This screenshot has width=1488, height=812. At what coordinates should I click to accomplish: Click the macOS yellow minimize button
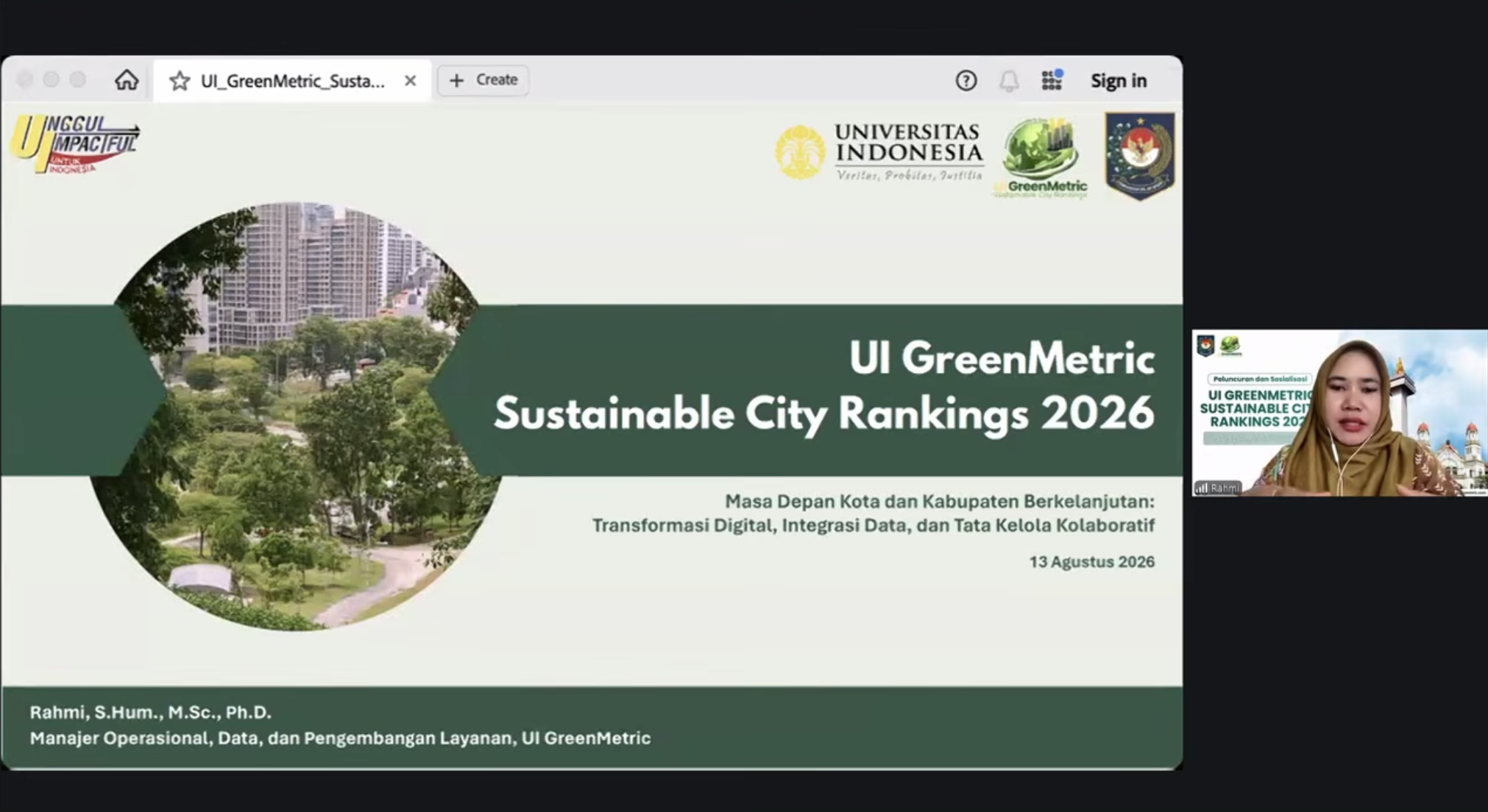[52, 79]
